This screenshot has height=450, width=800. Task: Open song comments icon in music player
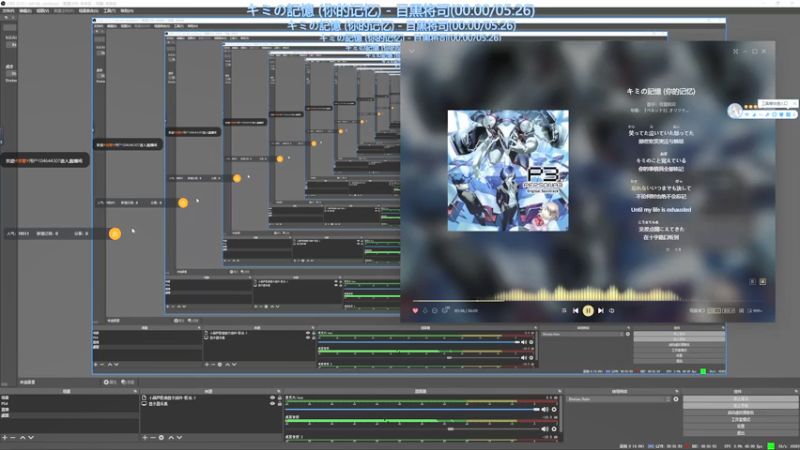point(445,310)
